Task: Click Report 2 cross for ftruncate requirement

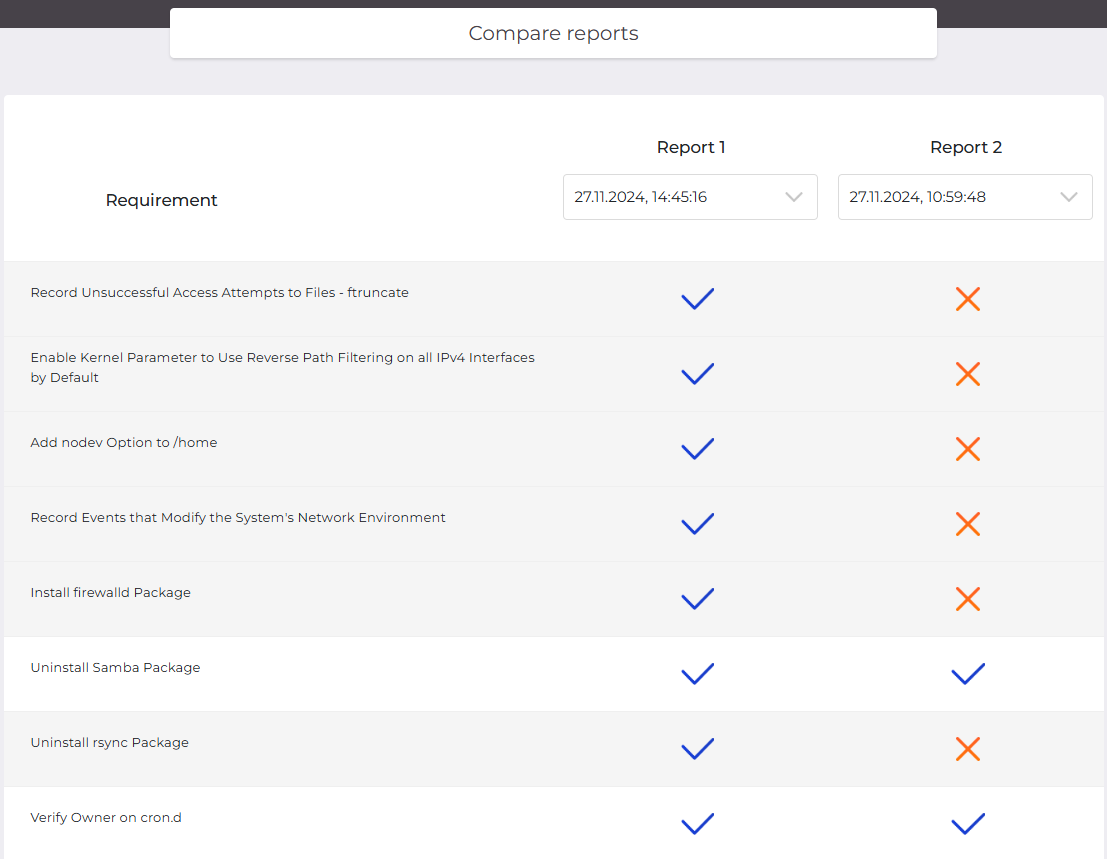Action: (967, 299)
